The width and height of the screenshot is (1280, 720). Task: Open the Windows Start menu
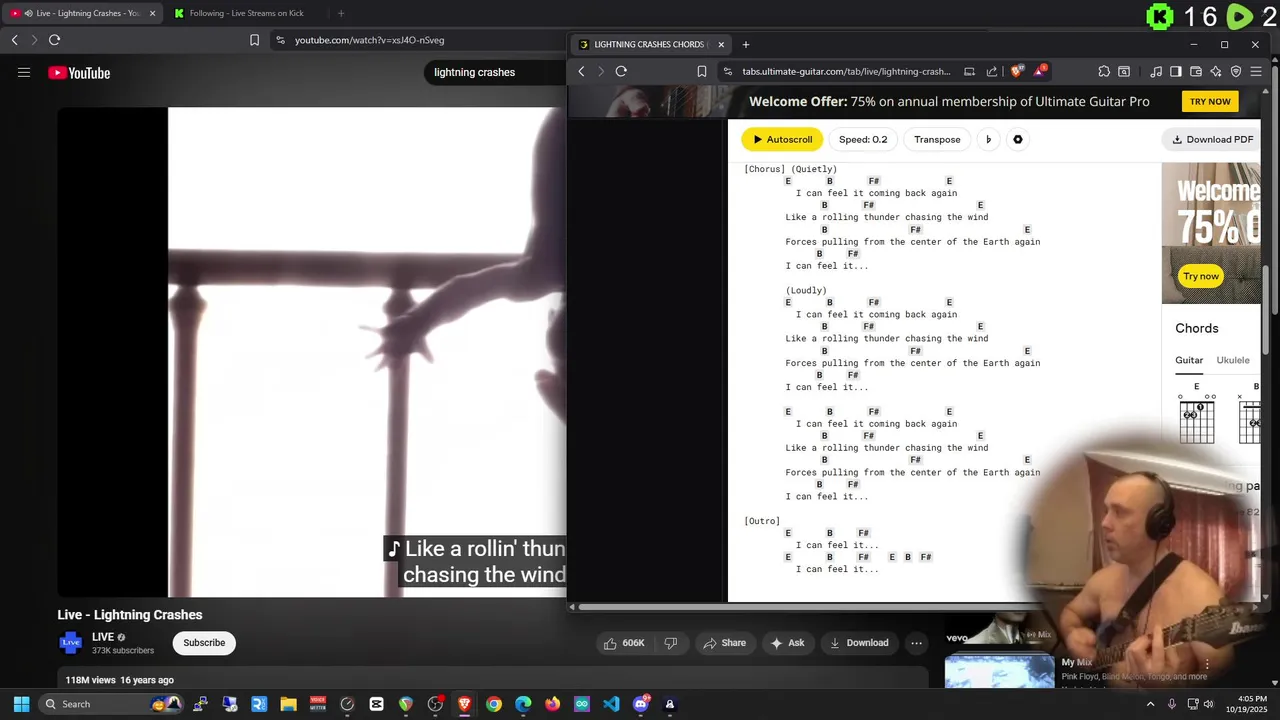tap(21, 704)
